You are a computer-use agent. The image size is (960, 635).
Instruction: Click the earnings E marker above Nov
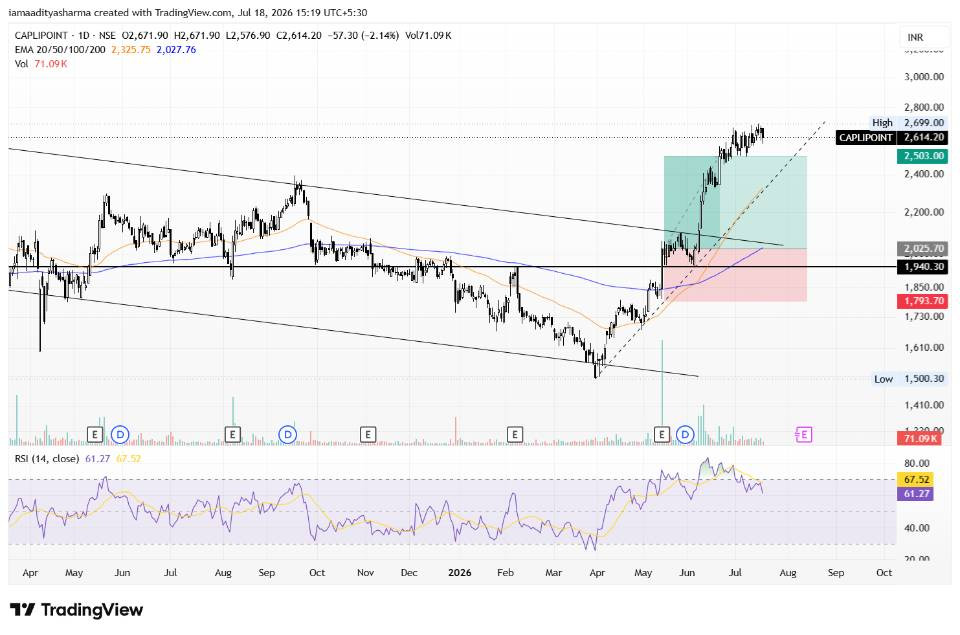click(367, 435)
